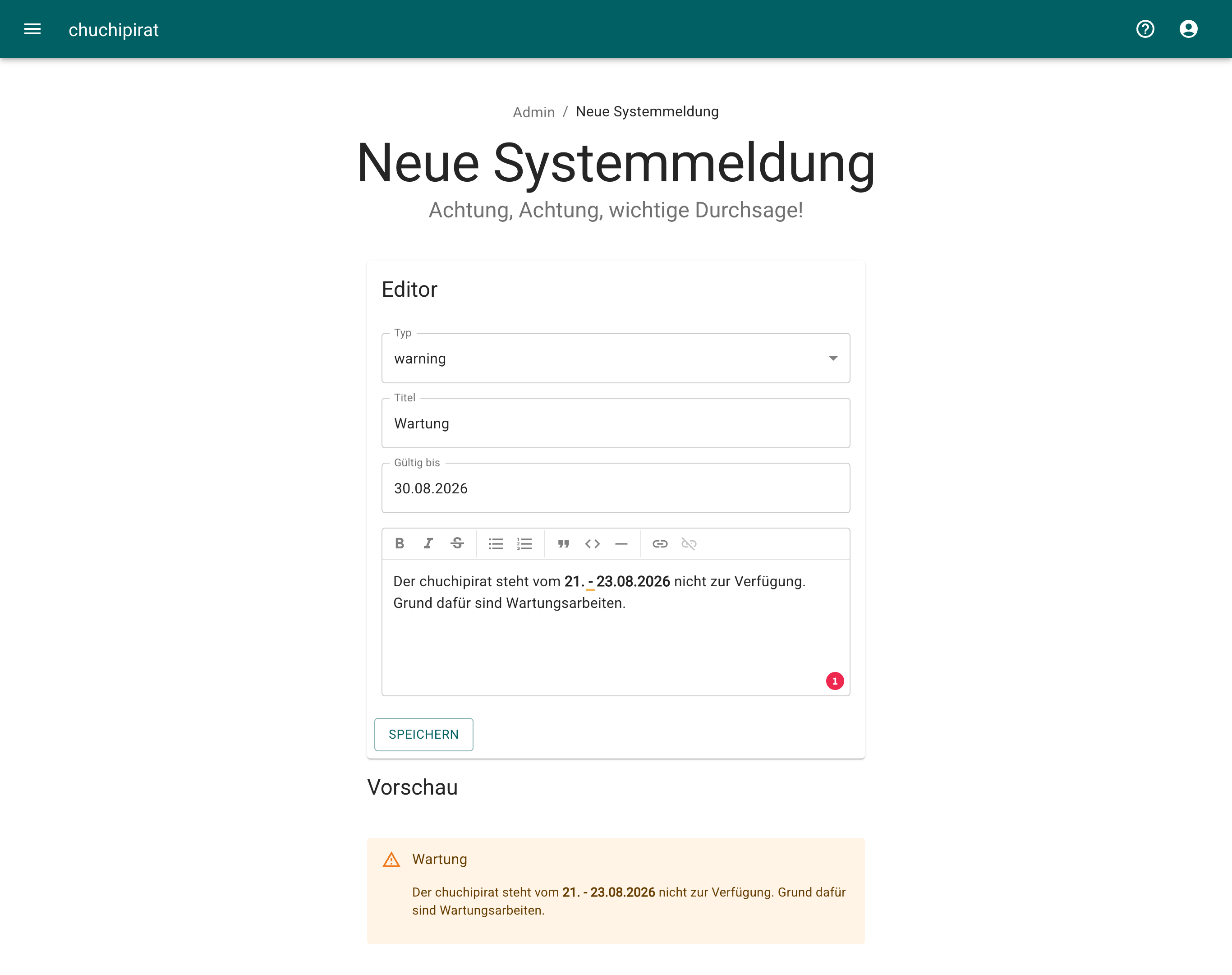Toggle strikethrough formatting

457,543
